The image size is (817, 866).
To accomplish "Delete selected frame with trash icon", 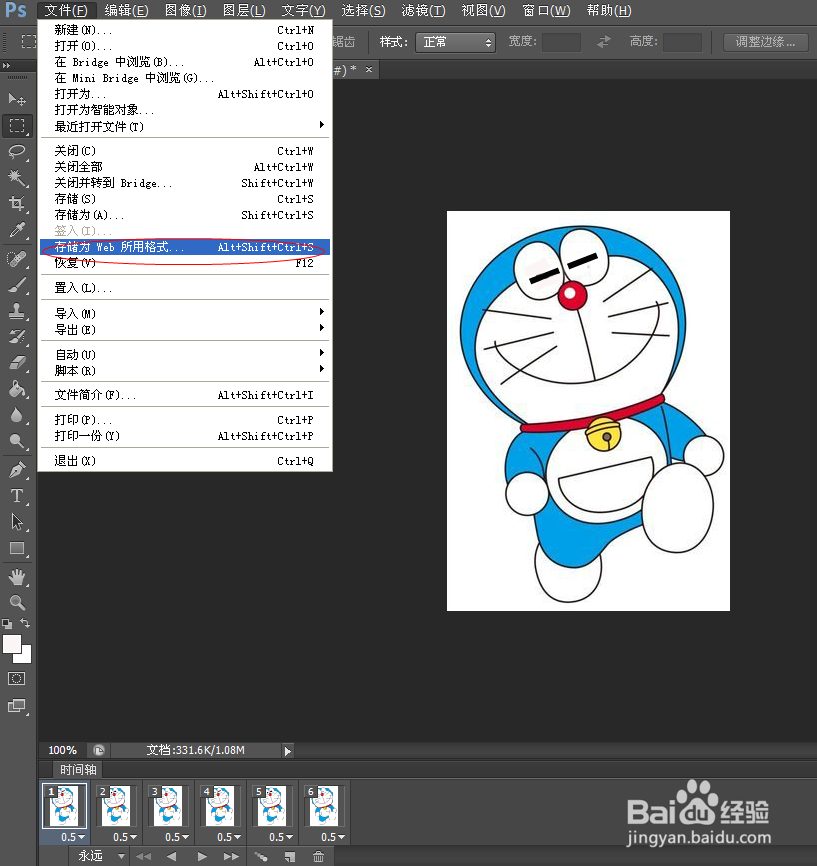I will (x=318, y=857).
